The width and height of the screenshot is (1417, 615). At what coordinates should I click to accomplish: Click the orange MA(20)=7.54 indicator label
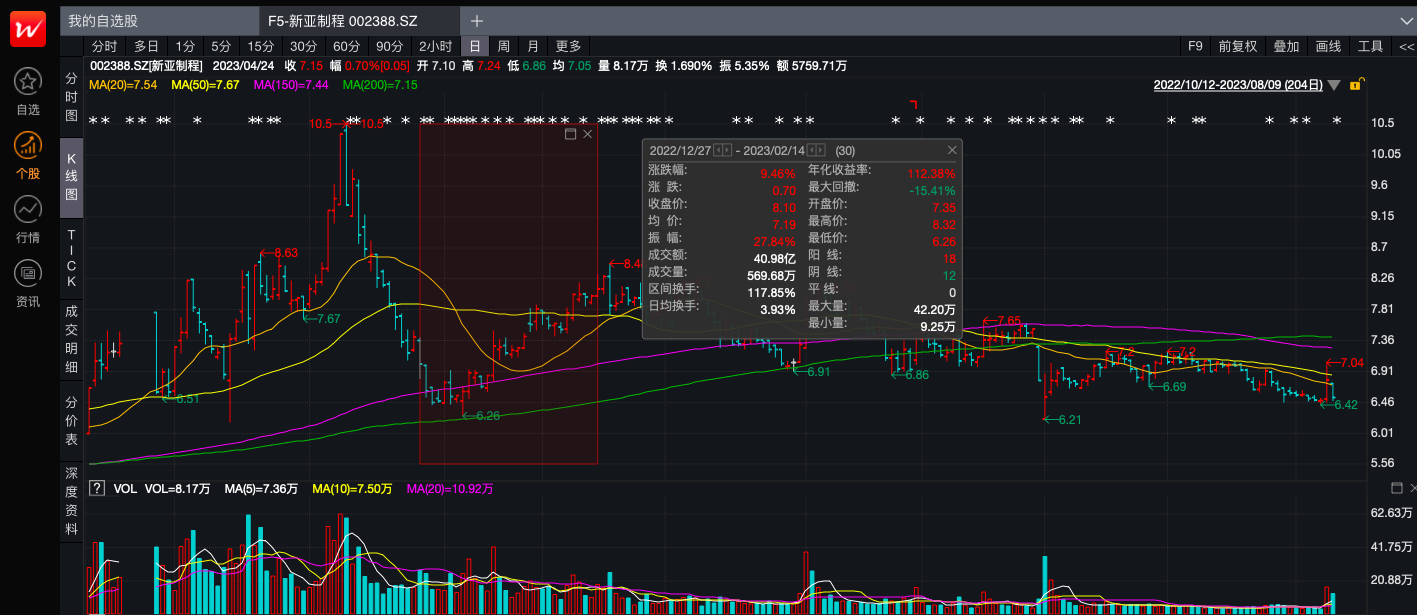pos(123,86)
